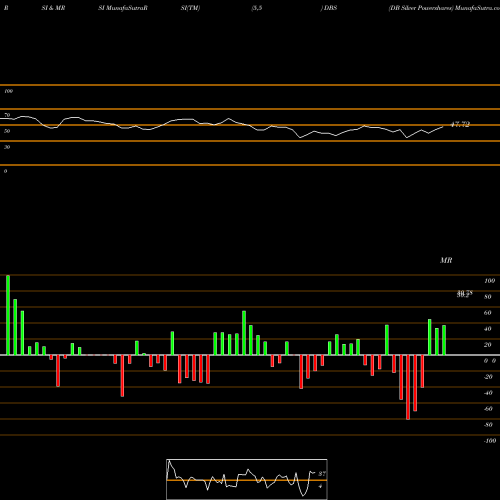Click the MR axis label -100
The height and width of the screenshot is (500, 500).
pyautogui.click(x=490, y=441)
